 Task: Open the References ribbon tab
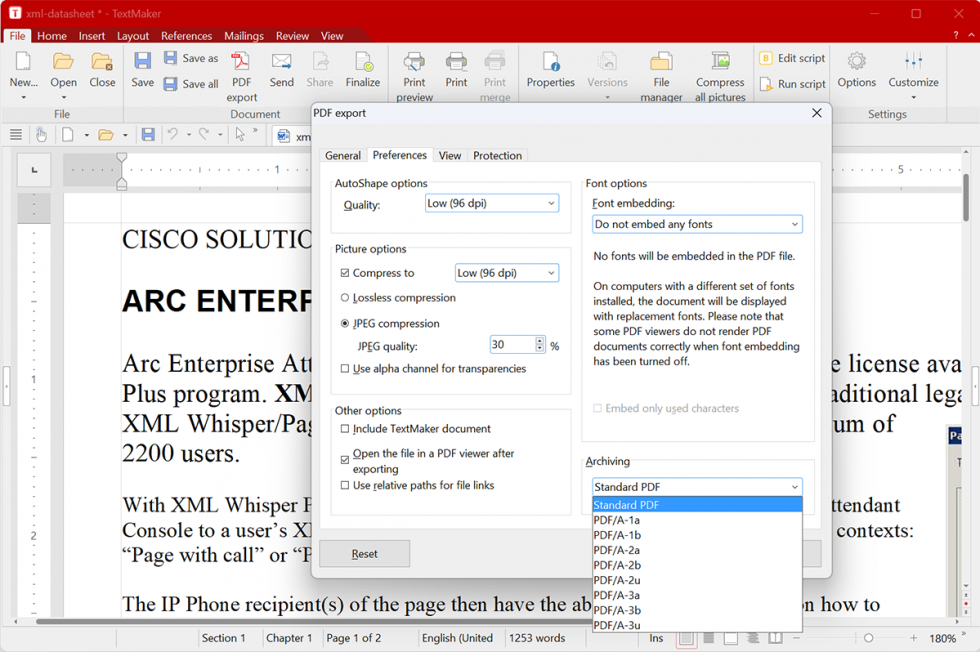coord(186,36)
